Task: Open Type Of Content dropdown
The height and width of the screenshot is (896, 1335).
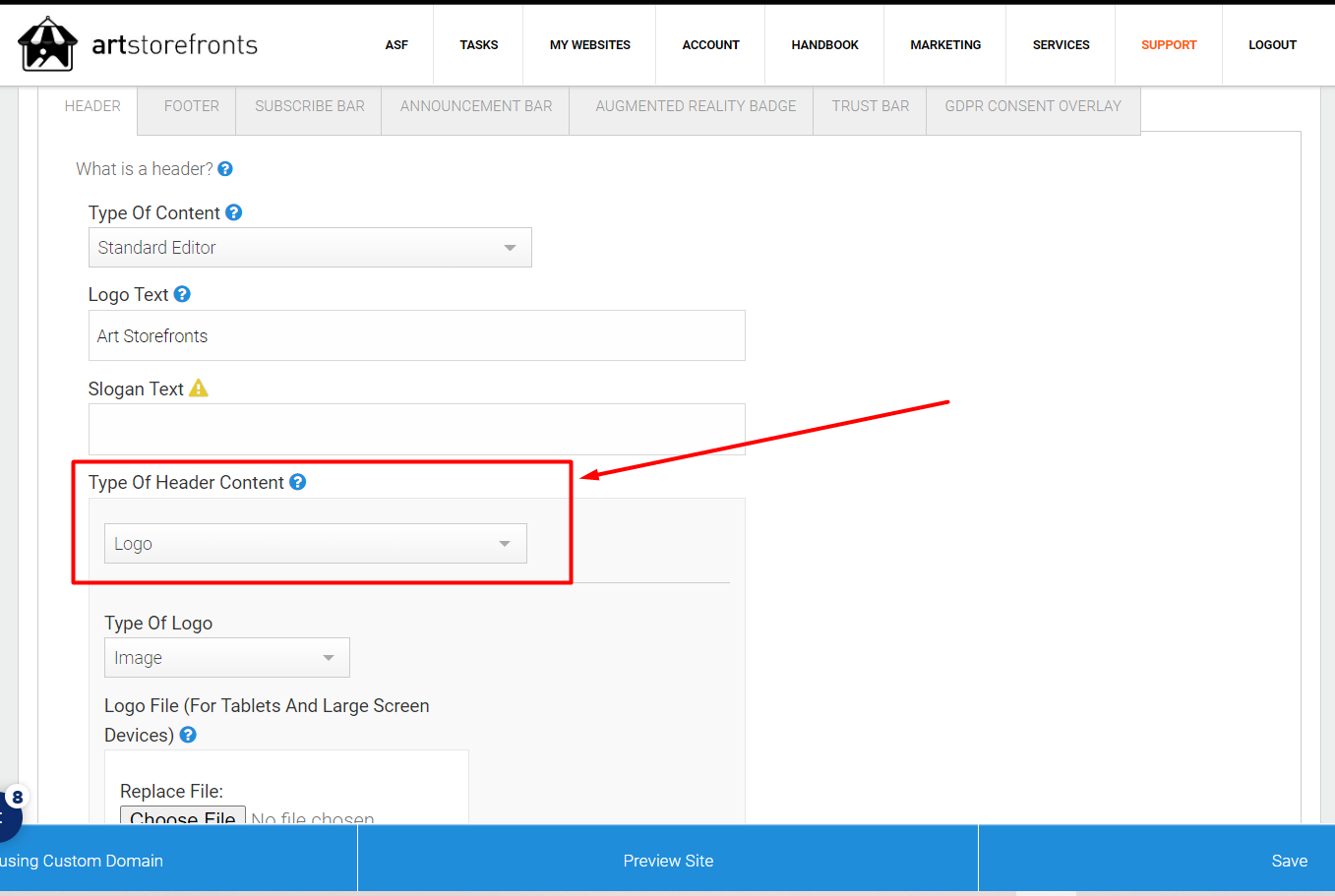Action: coord(310,248)
